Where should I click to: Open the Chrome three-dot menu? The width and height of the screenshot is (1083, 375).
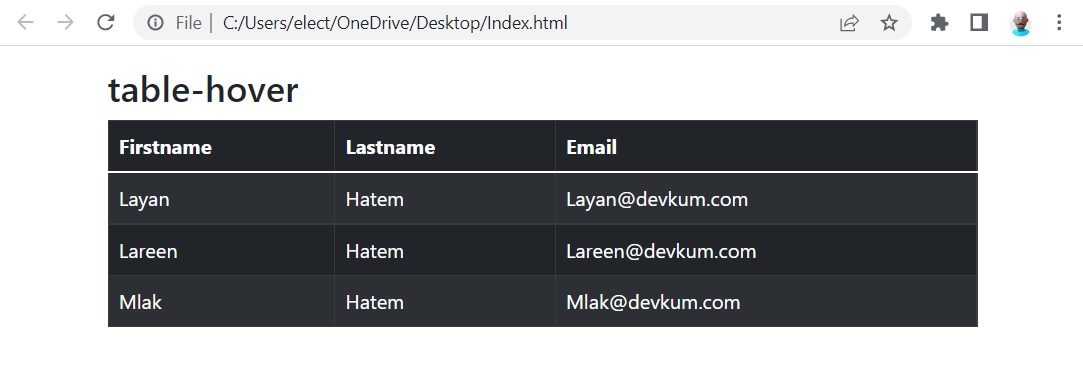coord(1059,23)
